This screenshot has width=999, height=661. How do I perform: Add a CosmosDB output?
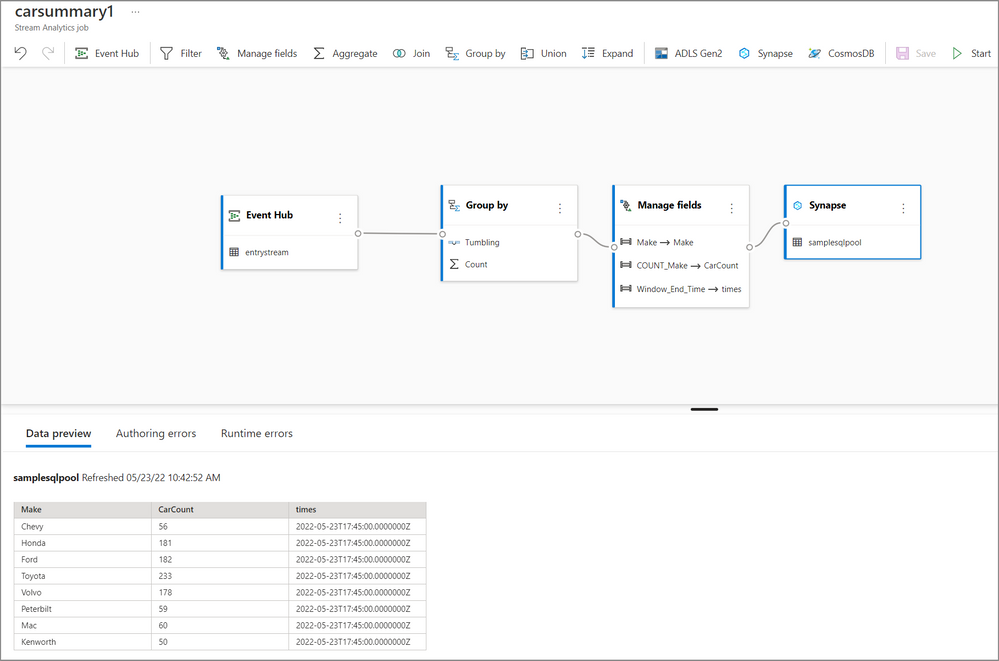(841, 54)
